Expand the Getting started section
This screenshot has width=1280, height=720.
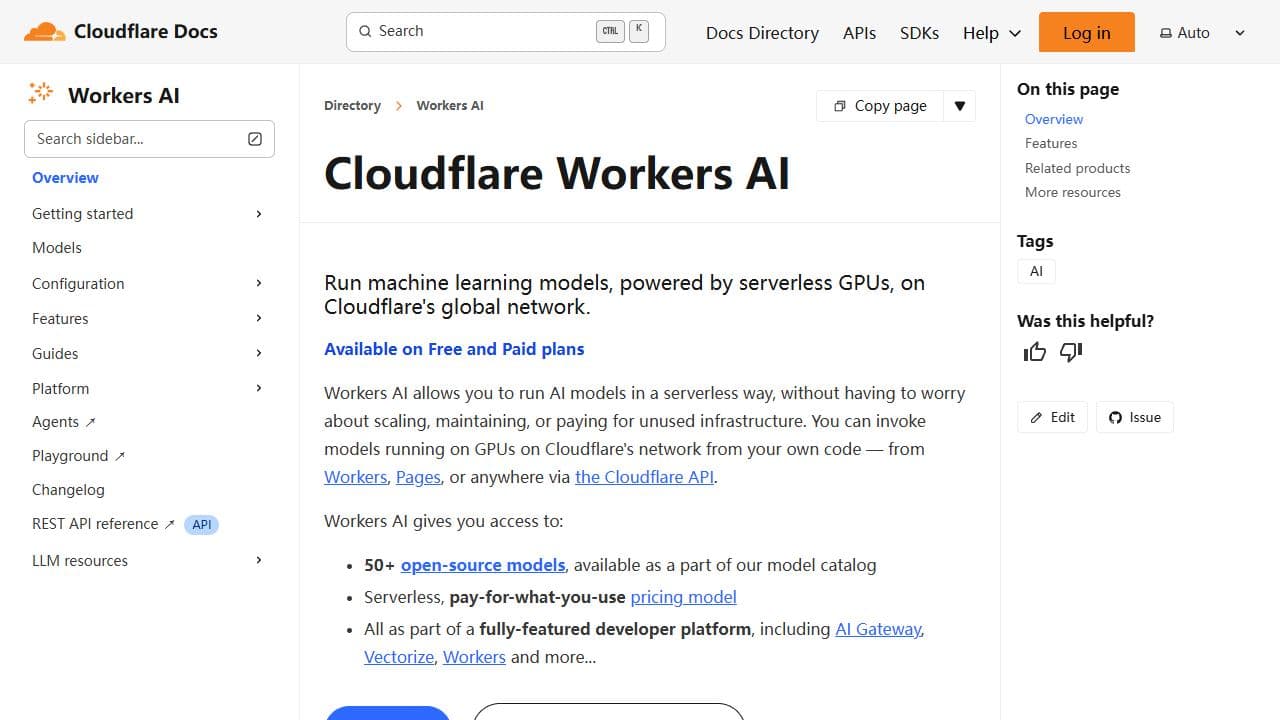259,213
